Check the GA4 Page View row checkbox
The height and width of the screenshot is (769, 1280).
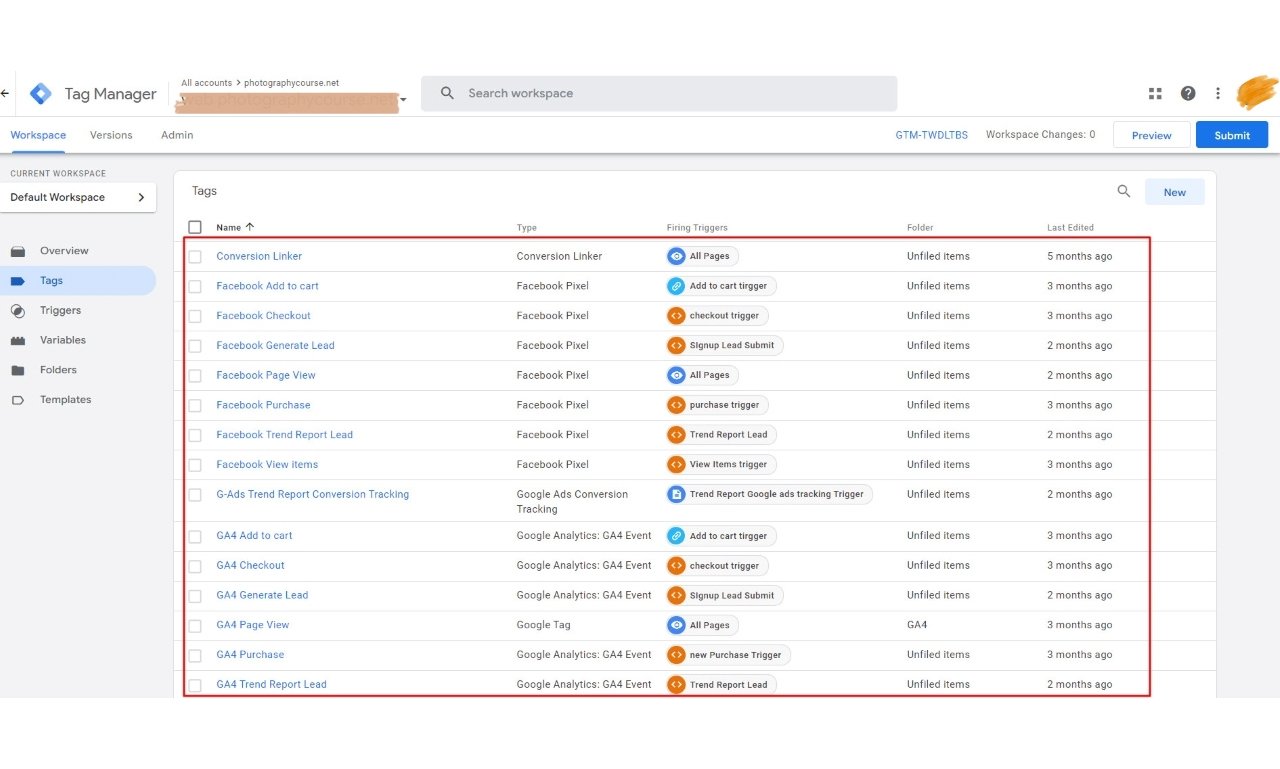point(195,626)
